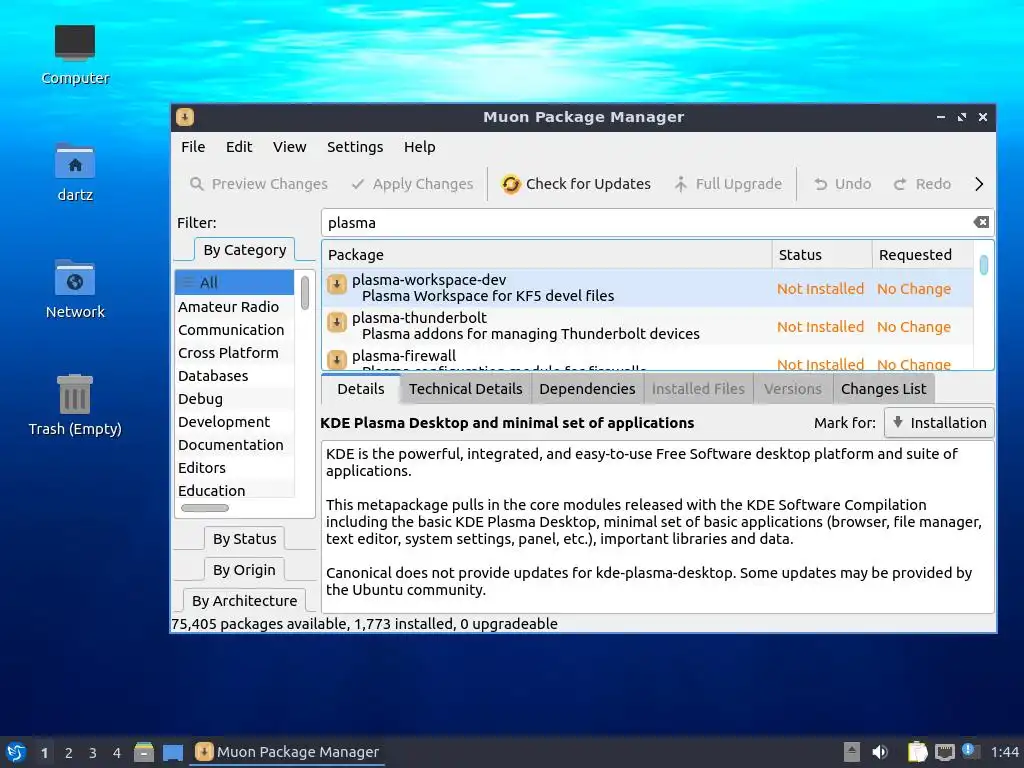Click Not Installed status for plasma-thunderbolt
The image size is (1024, 768).
coord(820,327)
